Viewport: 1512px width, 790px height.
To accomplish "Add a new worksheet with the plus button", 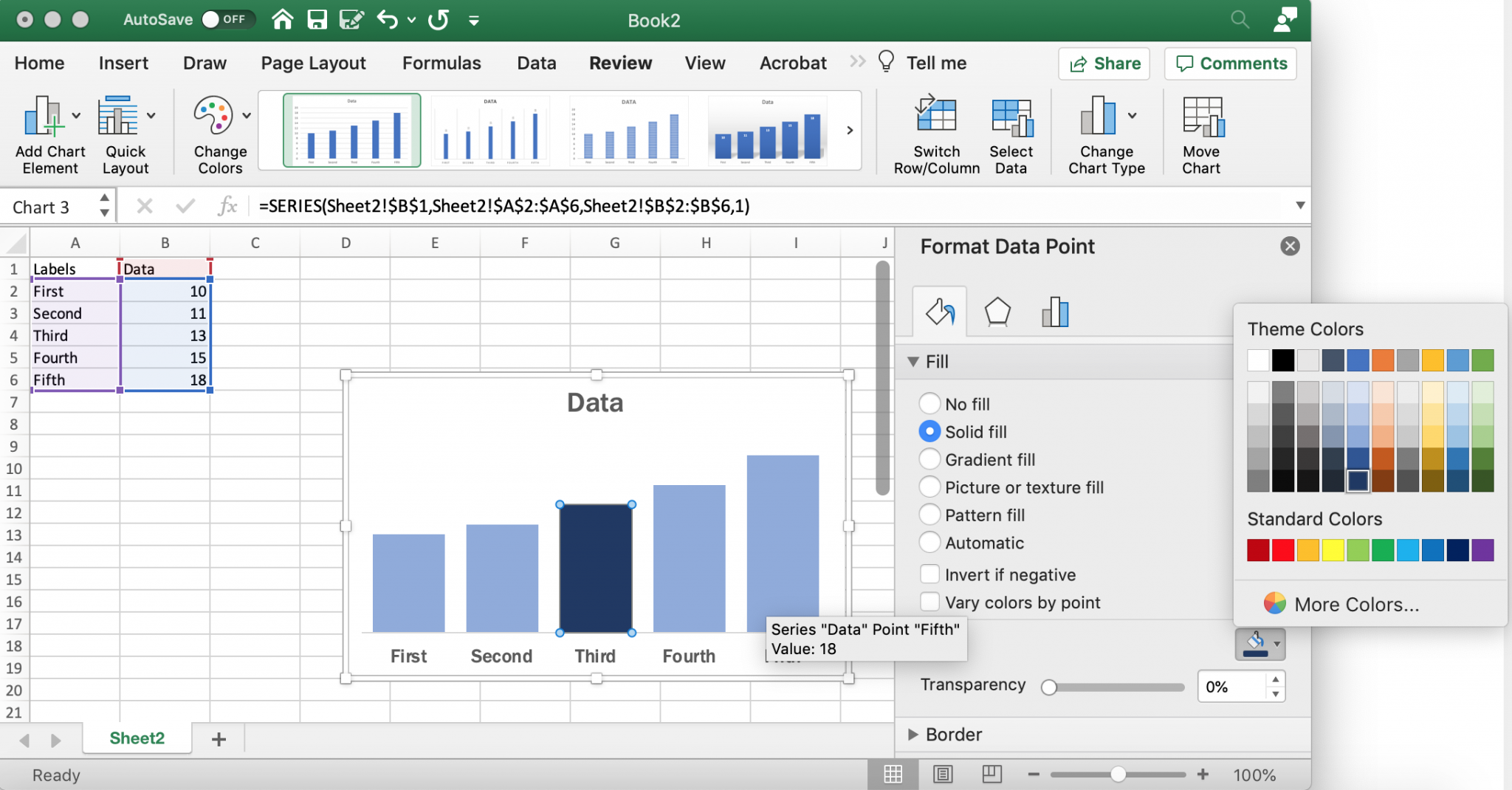I will (x=218, y=738).
